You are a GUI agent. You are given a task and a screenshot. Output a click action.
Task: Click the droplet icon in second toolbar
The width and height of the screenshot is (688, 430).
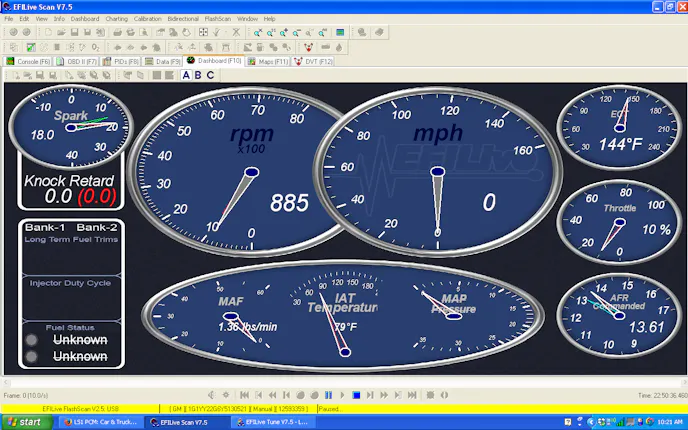(339, 47)
